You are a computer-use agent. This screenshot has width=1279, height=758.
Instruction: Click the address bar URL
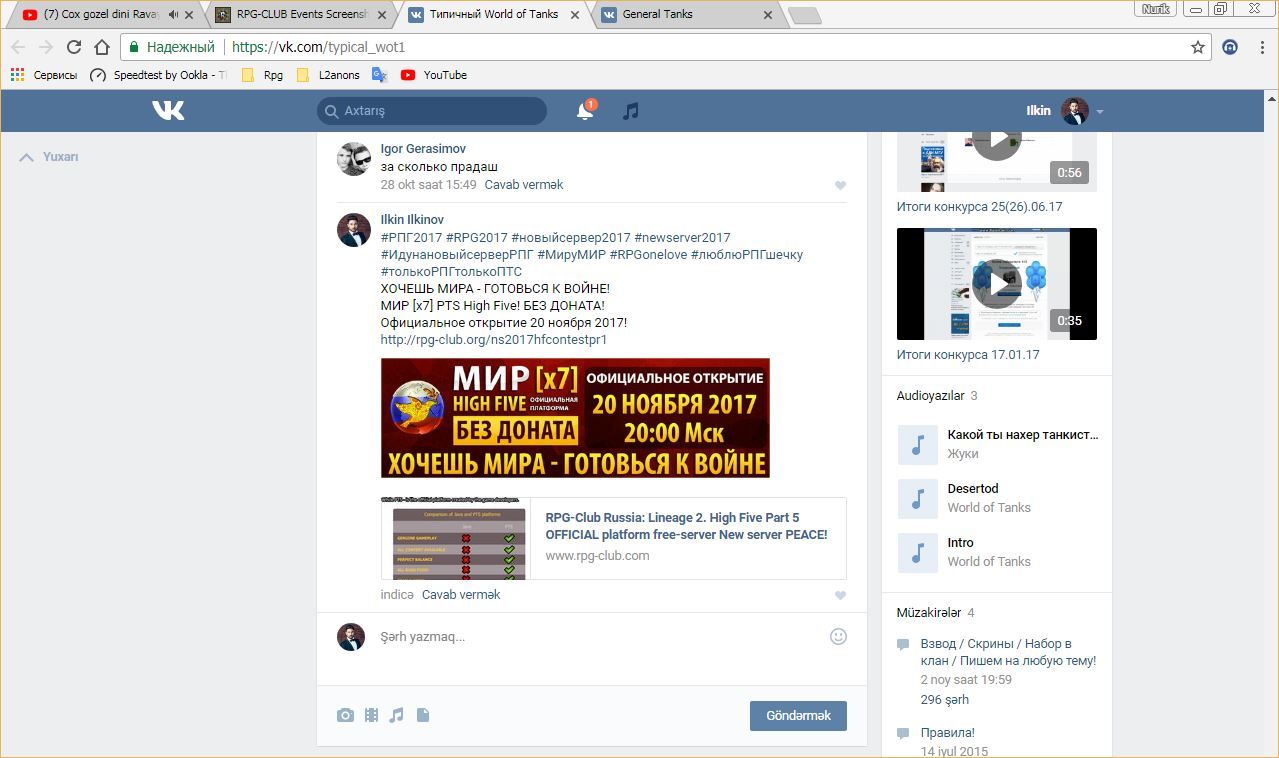[x=318, y=47]
